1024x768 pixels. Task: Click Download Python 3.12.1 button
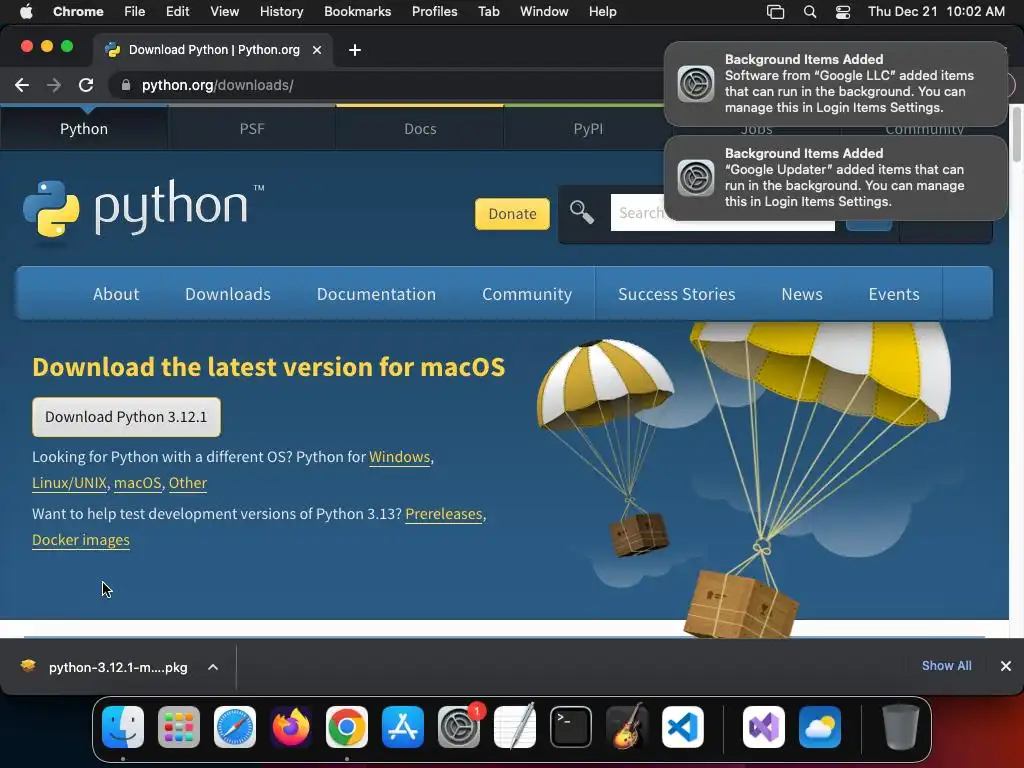click(126, 417)
